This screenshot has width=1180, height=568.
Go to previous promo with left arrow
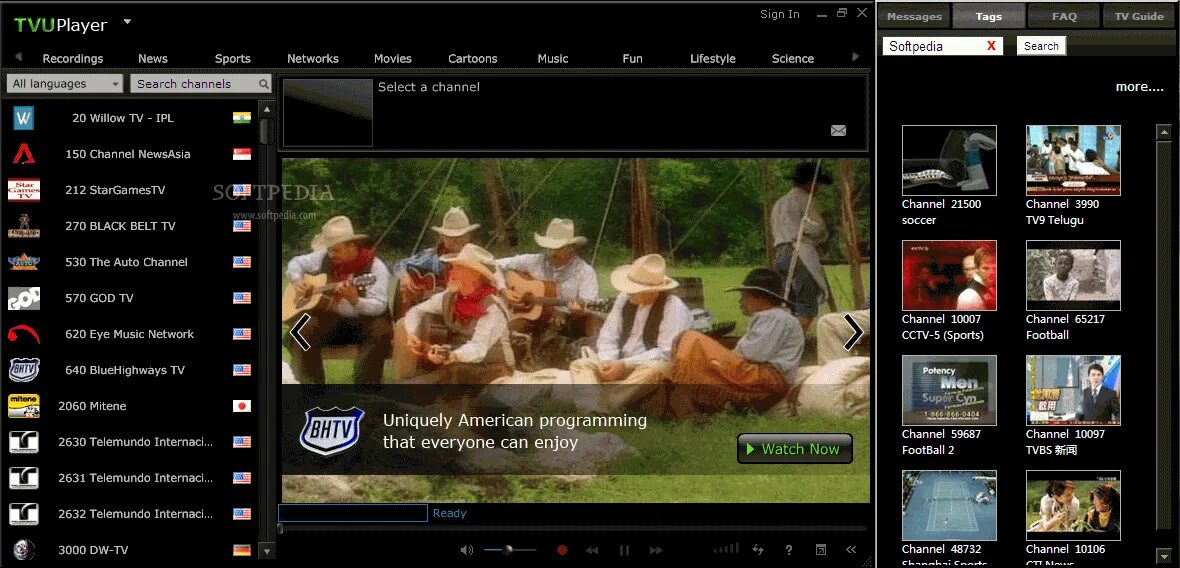pos(300,332)
